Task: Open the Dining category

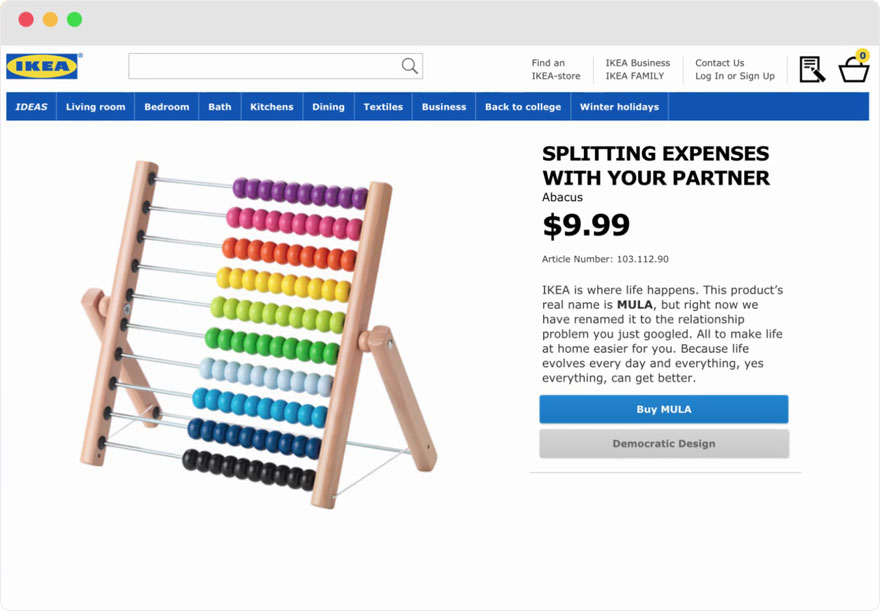Action: [328, 106]
